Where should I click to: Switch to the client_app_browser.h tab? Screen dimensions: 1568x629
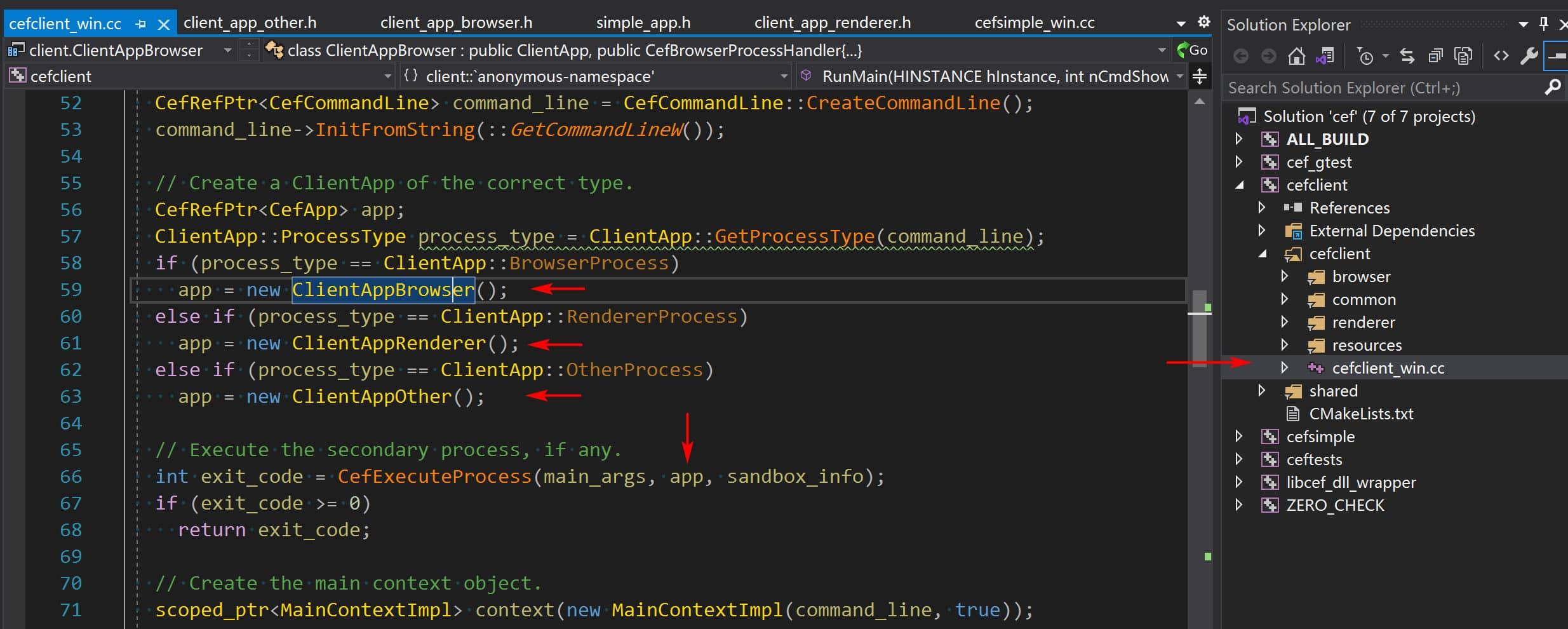tap(456, 23)
